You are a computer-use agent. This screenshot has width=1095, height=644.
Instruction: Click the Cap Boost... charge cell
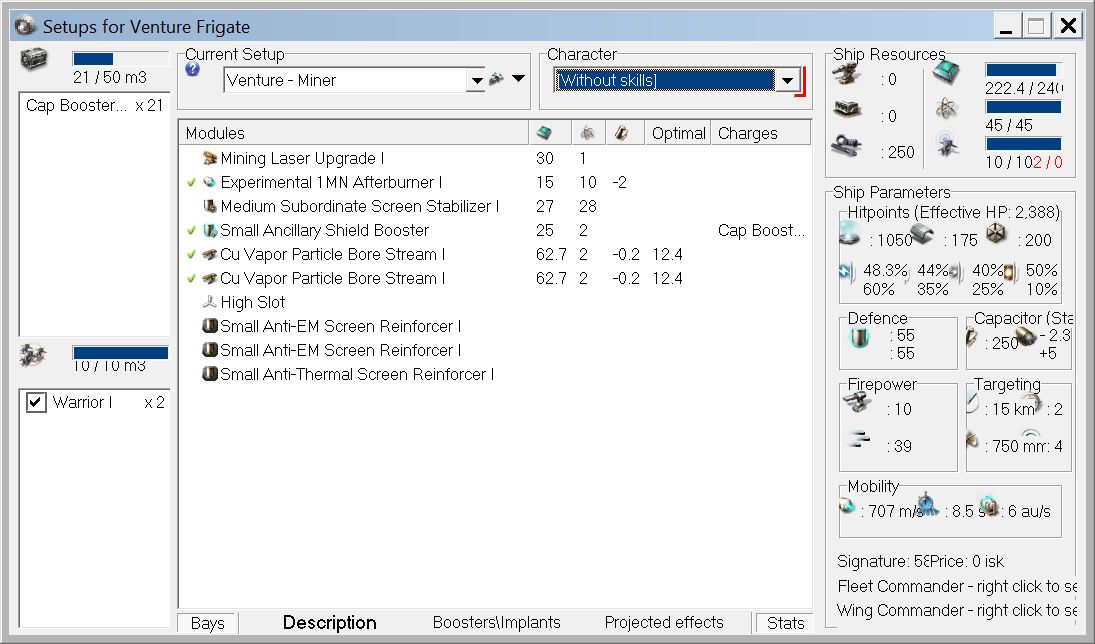click(x=761, y=230)
